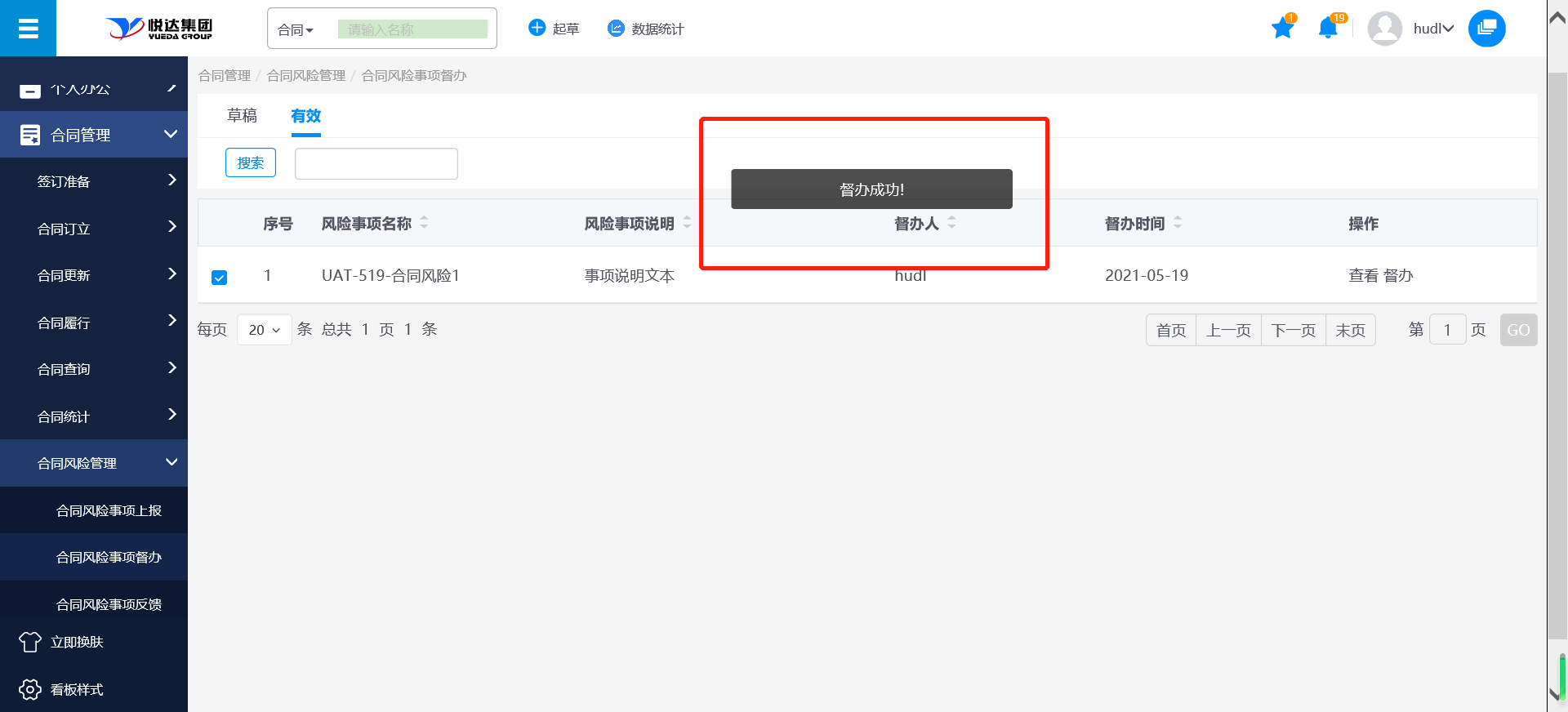1568x712 pixels.
Task: Select 合同风险事项上报 in sidebar
Action: (x=109, y=510)
